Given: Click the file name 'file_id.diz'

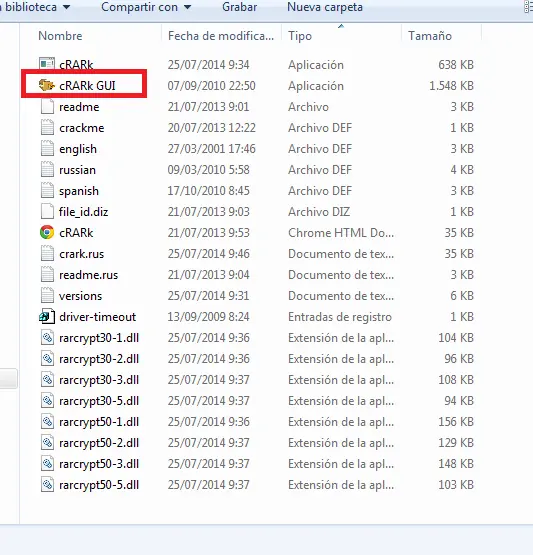Looking at the screenshot, I should point(84,212).
